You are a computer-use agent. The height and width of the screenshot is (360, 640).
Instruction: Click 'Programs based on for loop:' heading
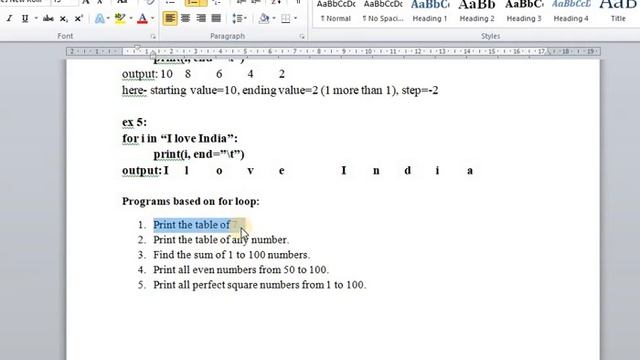click(191, 201)
